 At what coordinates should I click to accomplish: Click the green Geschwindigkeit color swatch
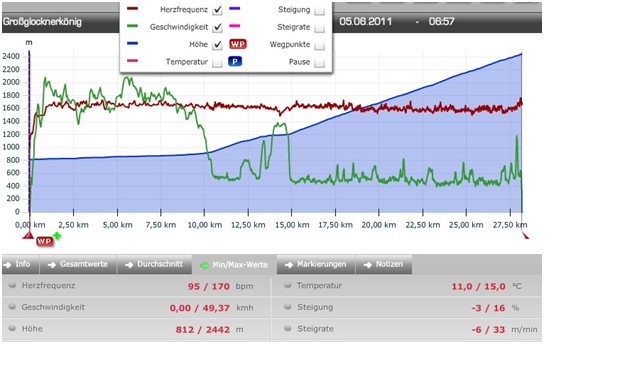click(x=133, y=26)
